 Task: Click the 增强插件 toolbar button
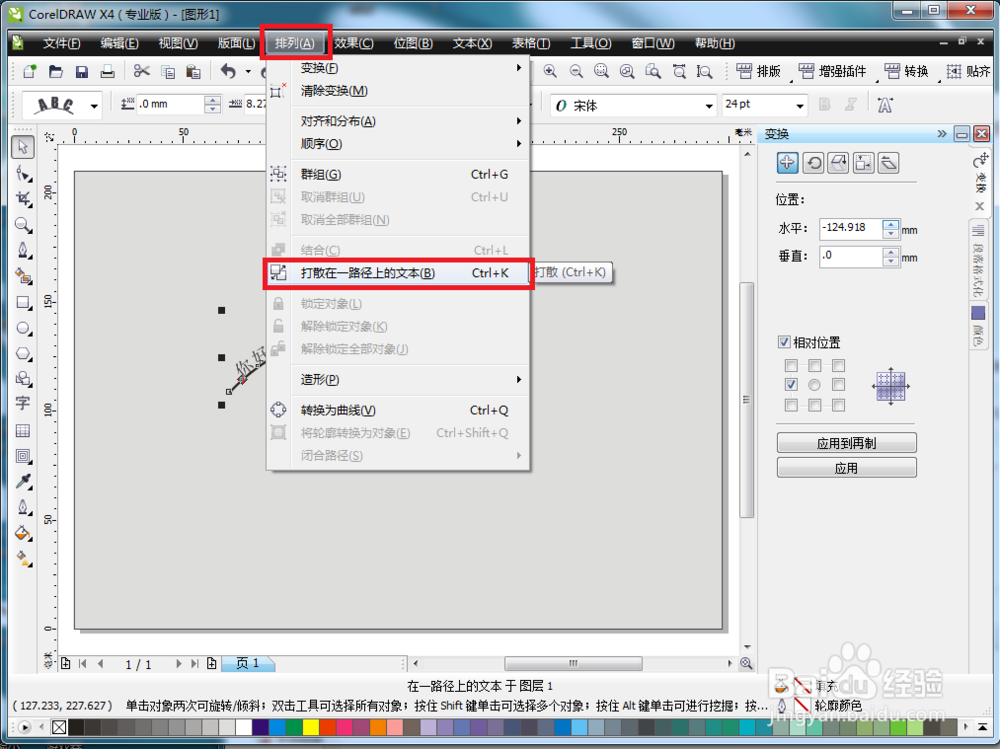tap(832, 71)
